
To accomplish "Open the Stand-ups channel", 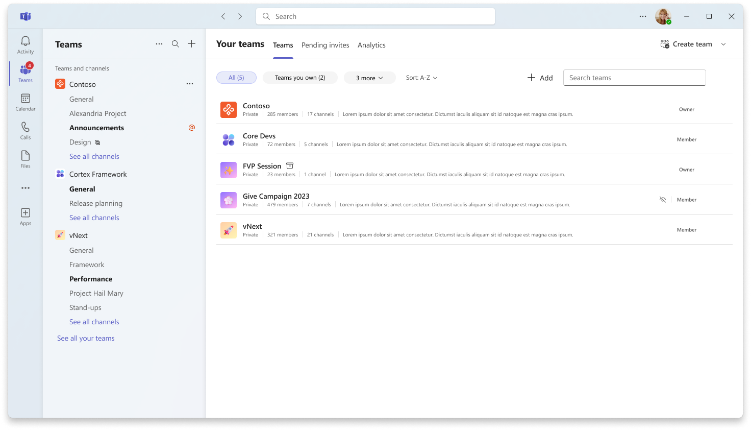I will (85, 307).
